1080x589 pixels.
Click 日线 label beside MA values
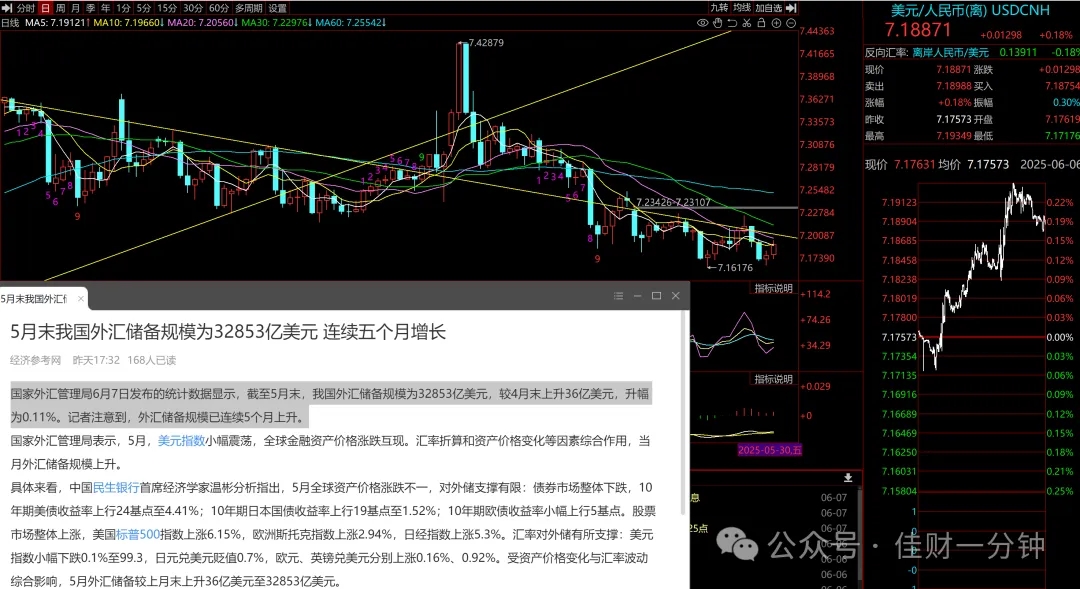(10, 23)
